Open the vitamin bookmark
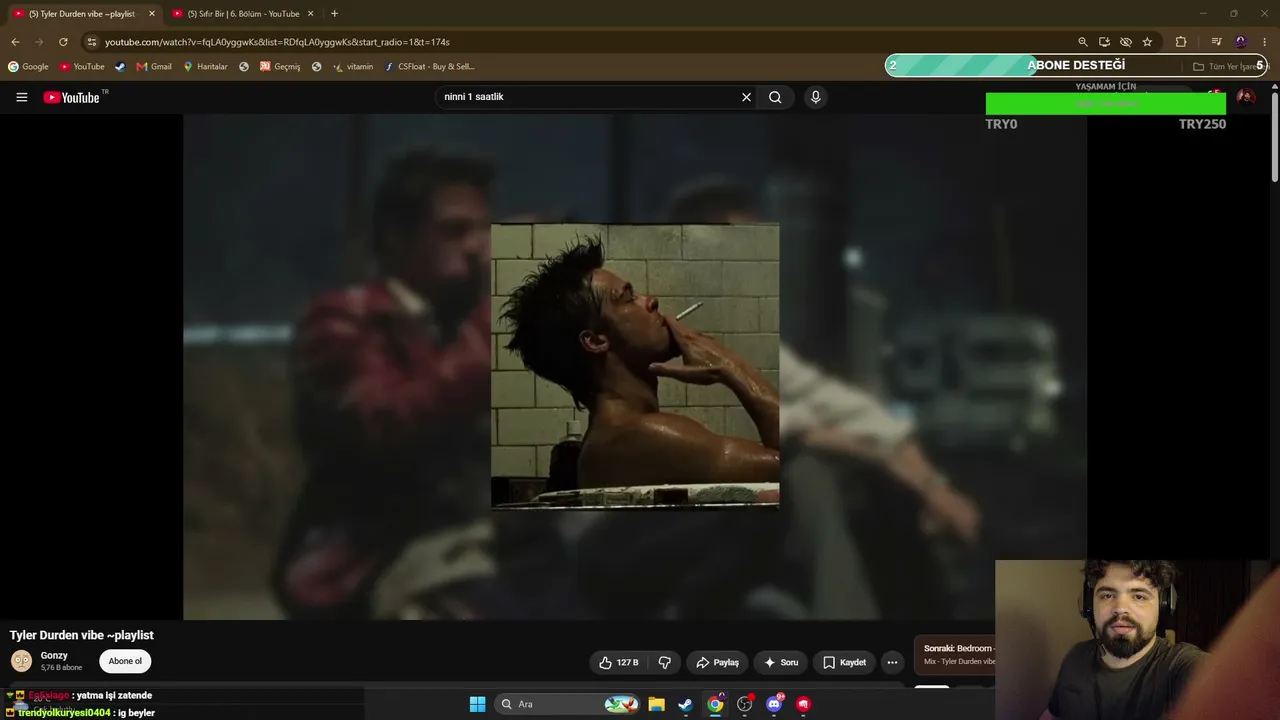1280x720 pixels. click(353, 66)
